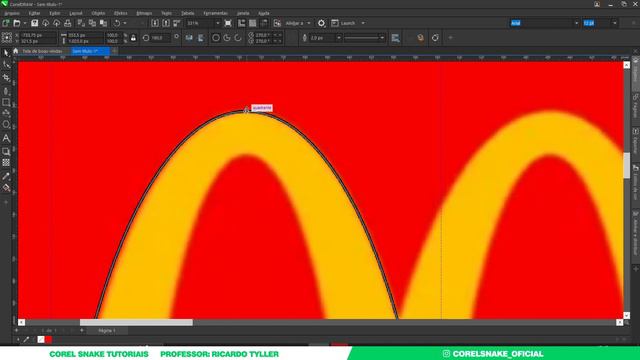Viewport: 640px width, 360px height.
Task: Expand the Undo history arrow
Action: click(125, 23)
